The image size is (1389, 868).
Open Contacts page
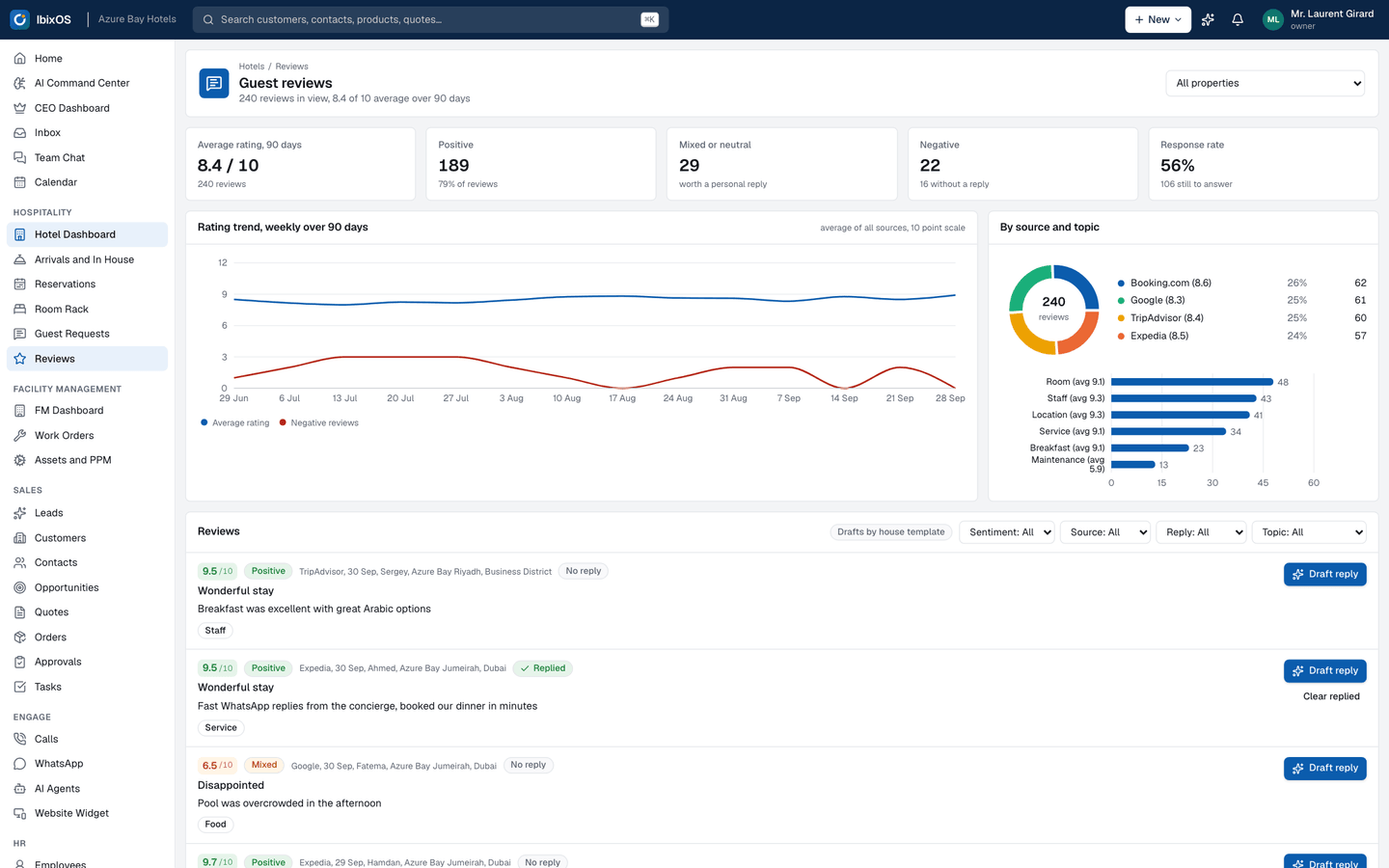(x=87, y=562)
